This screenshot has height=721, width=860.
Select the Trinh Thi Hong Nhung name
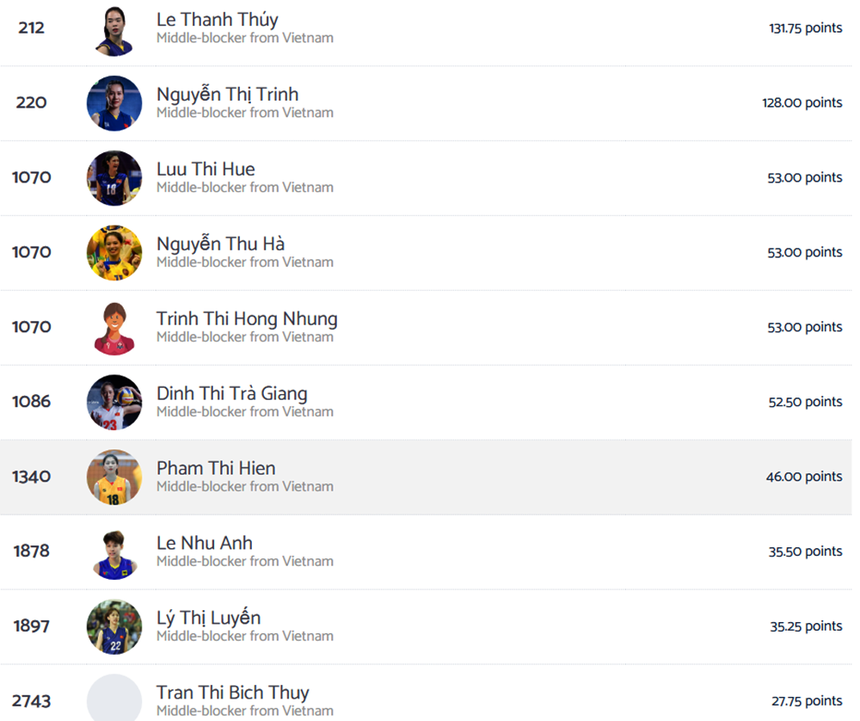pos(247,319)
